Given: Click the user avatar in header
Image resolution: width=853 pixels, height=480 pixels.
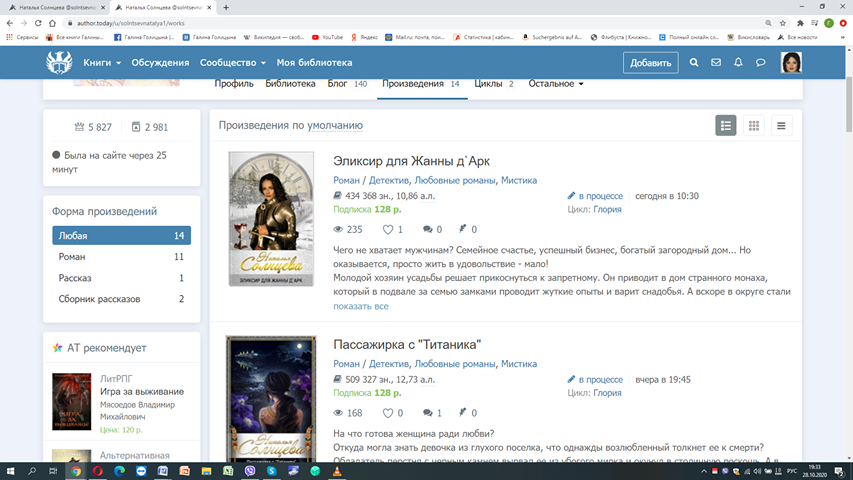Looking at the screenshot, I should tap(792, 63).
